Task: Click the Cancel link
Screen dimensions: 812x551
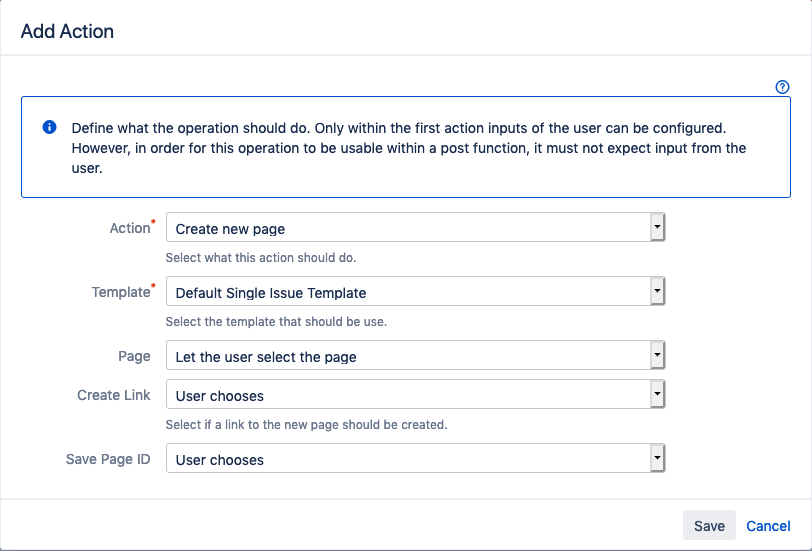Action: pyautogui.click(x=768, y=526)
